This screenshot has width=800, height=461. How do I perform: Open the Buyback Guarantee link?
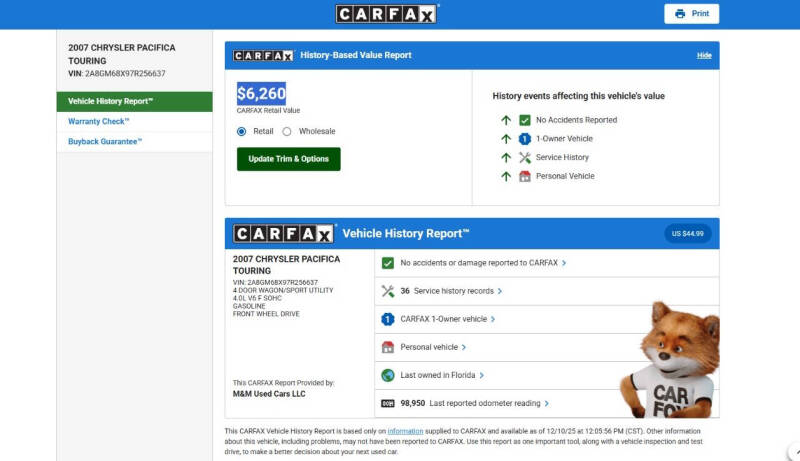coord(105,142)
